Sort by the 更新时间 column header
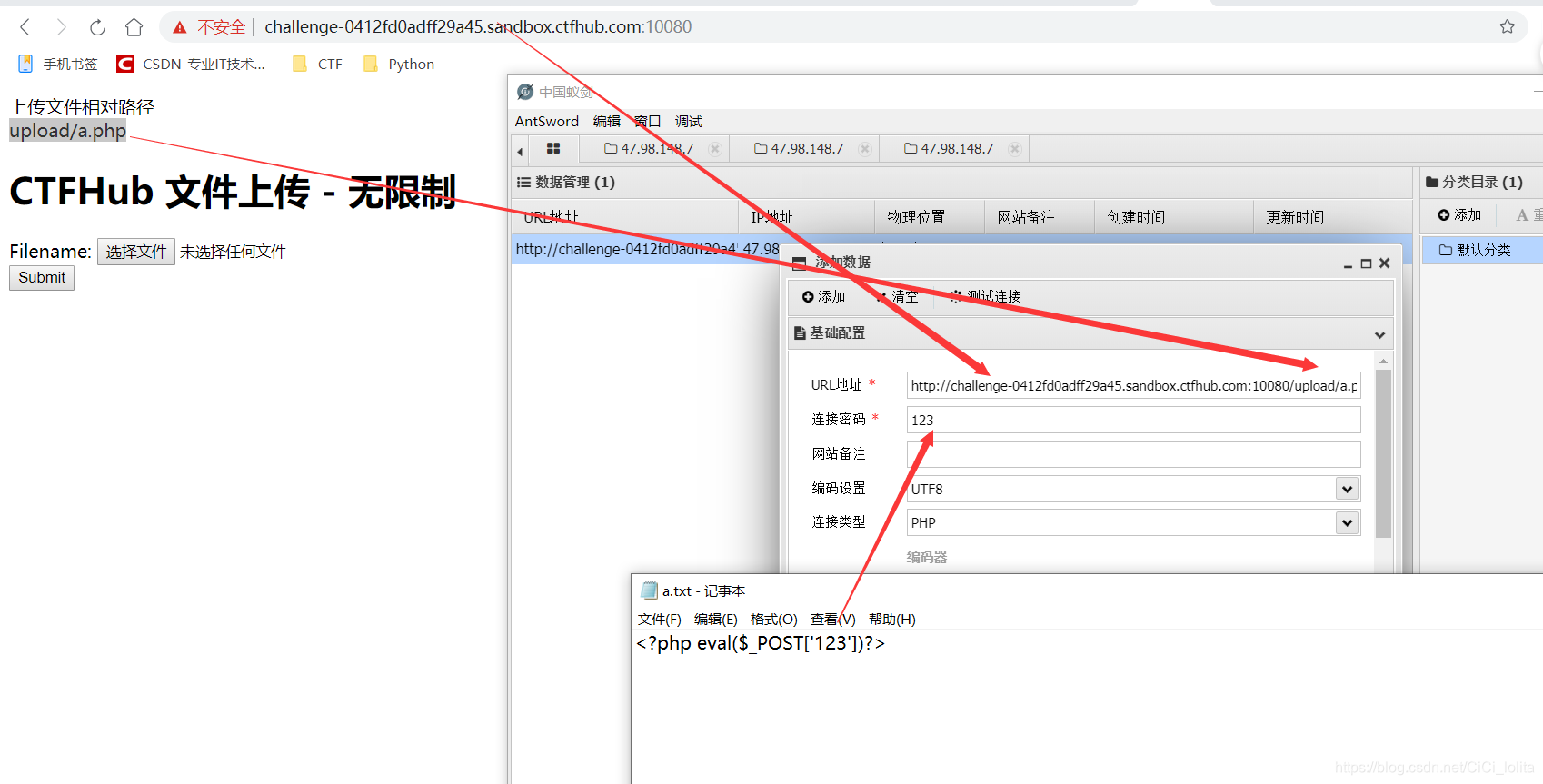The width and height of the screenshot is (1543, 784). pyautogui.click(x=1332, y=217)
